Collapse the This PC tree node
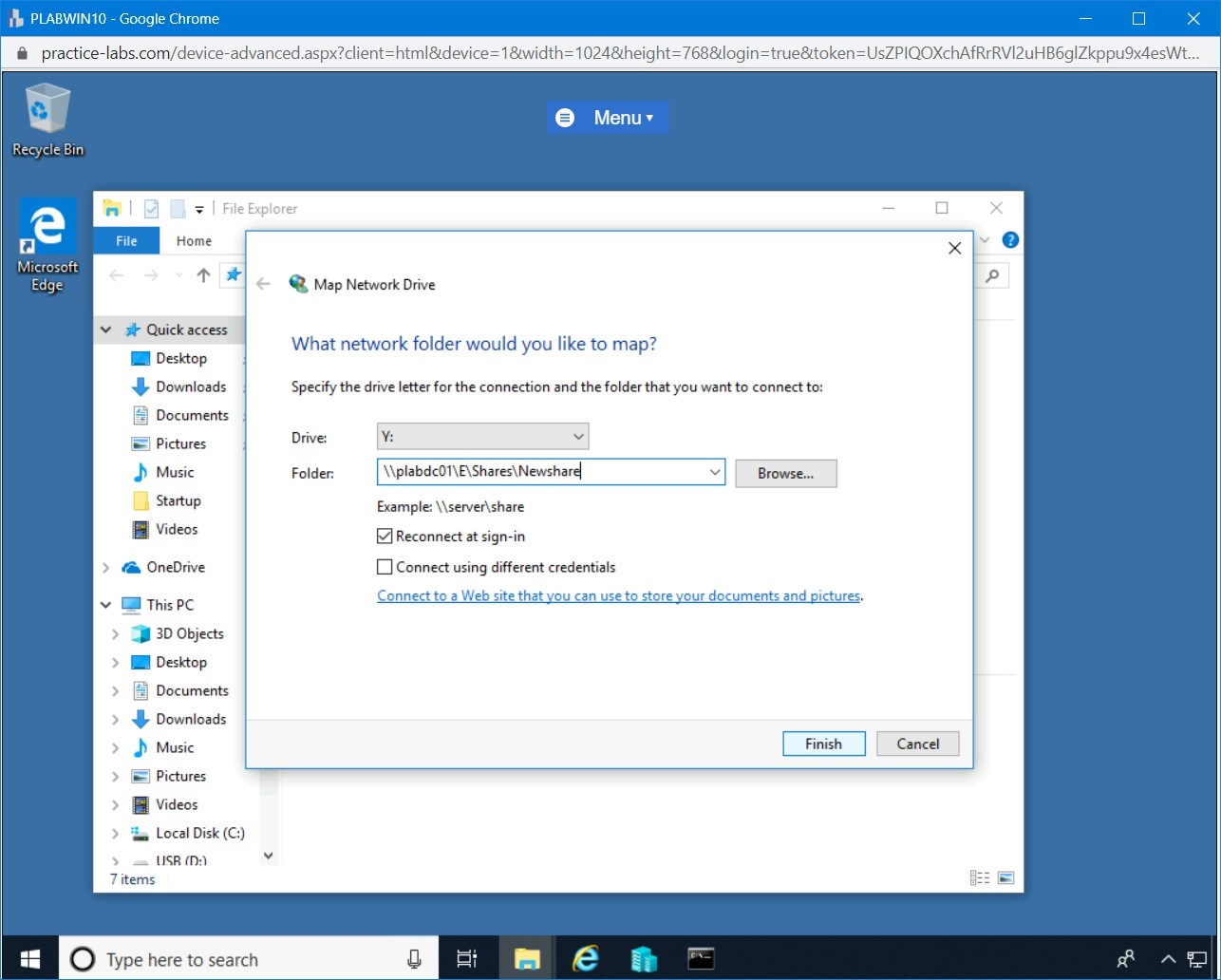Image resolution: width=1221 pixels, height=980 pixels. coord(106,605)
